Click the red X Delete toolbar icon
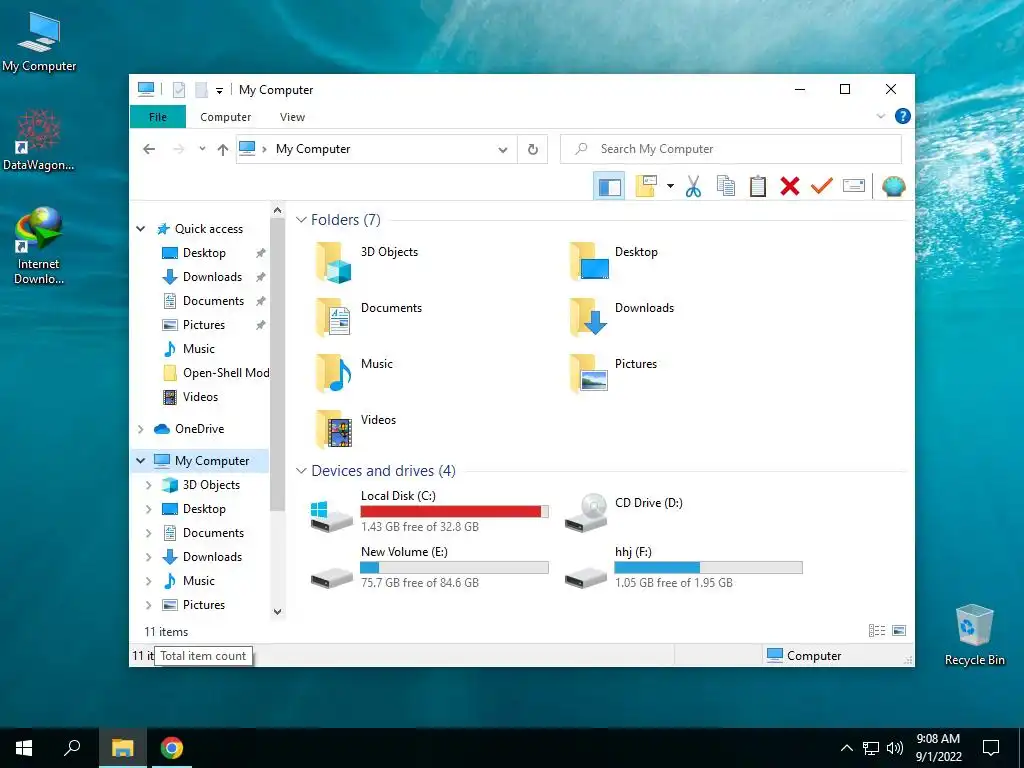 (x=790, y=187)
